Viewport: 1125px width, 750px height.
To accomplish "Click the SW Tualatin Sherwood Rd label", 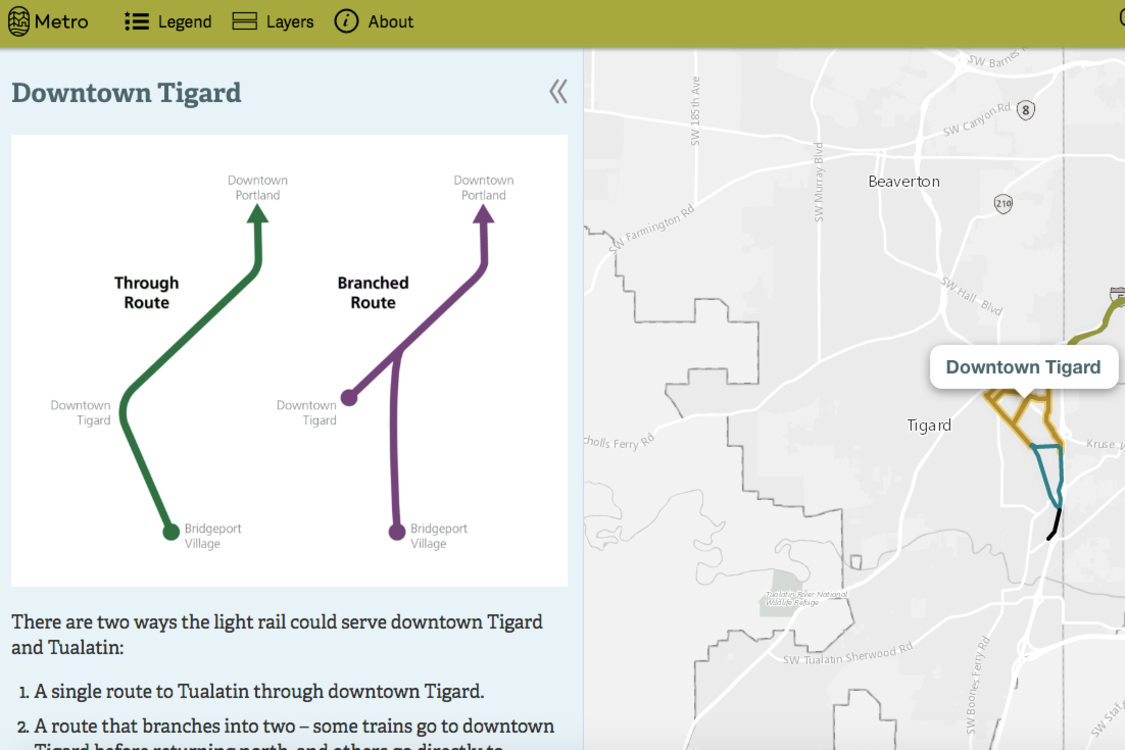I will [847, 655].
